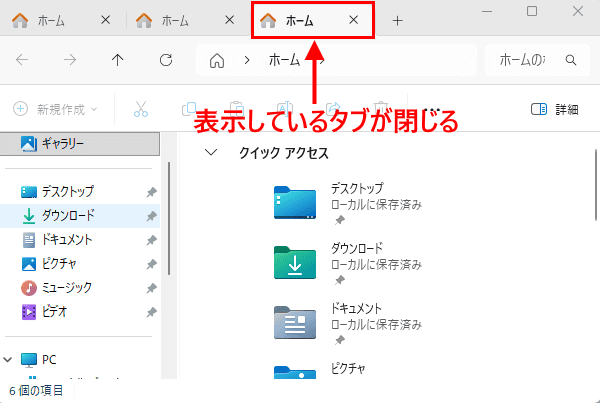Screen dimensions: 600x403
Task: Add a new tab with plus button
Action: [x=398, y=21]
